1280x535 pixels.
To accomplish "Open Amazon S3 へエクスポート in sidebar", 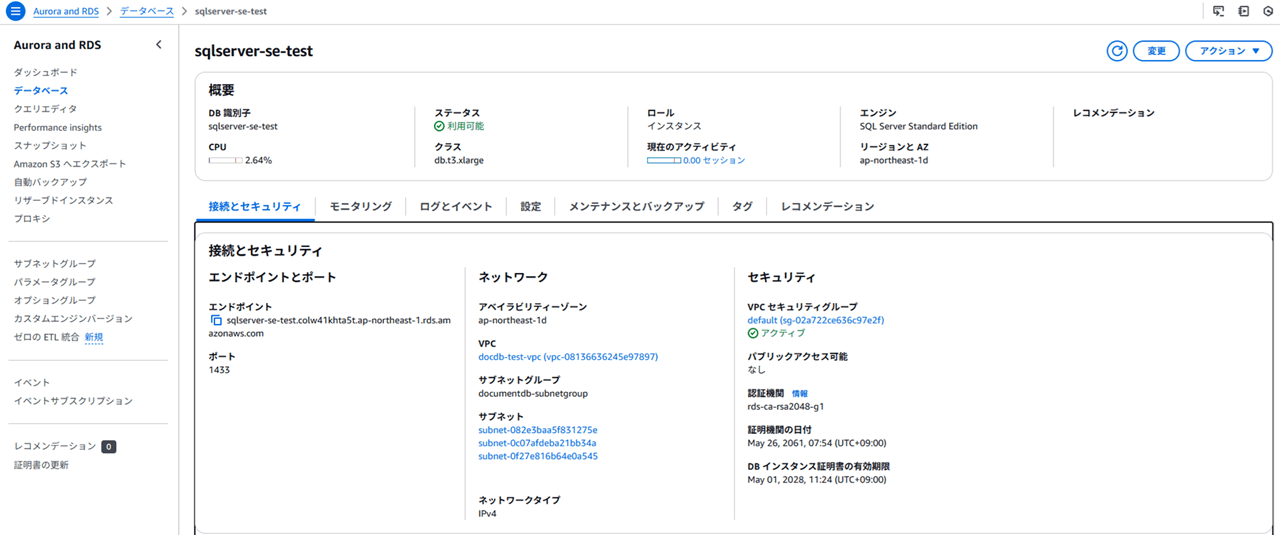I will [x=70, y=164].
